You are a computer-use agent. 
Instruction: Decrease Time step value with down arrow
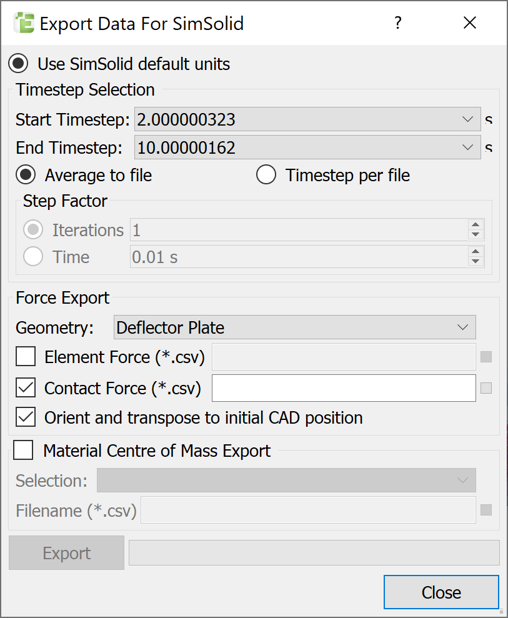click(476, 261)
